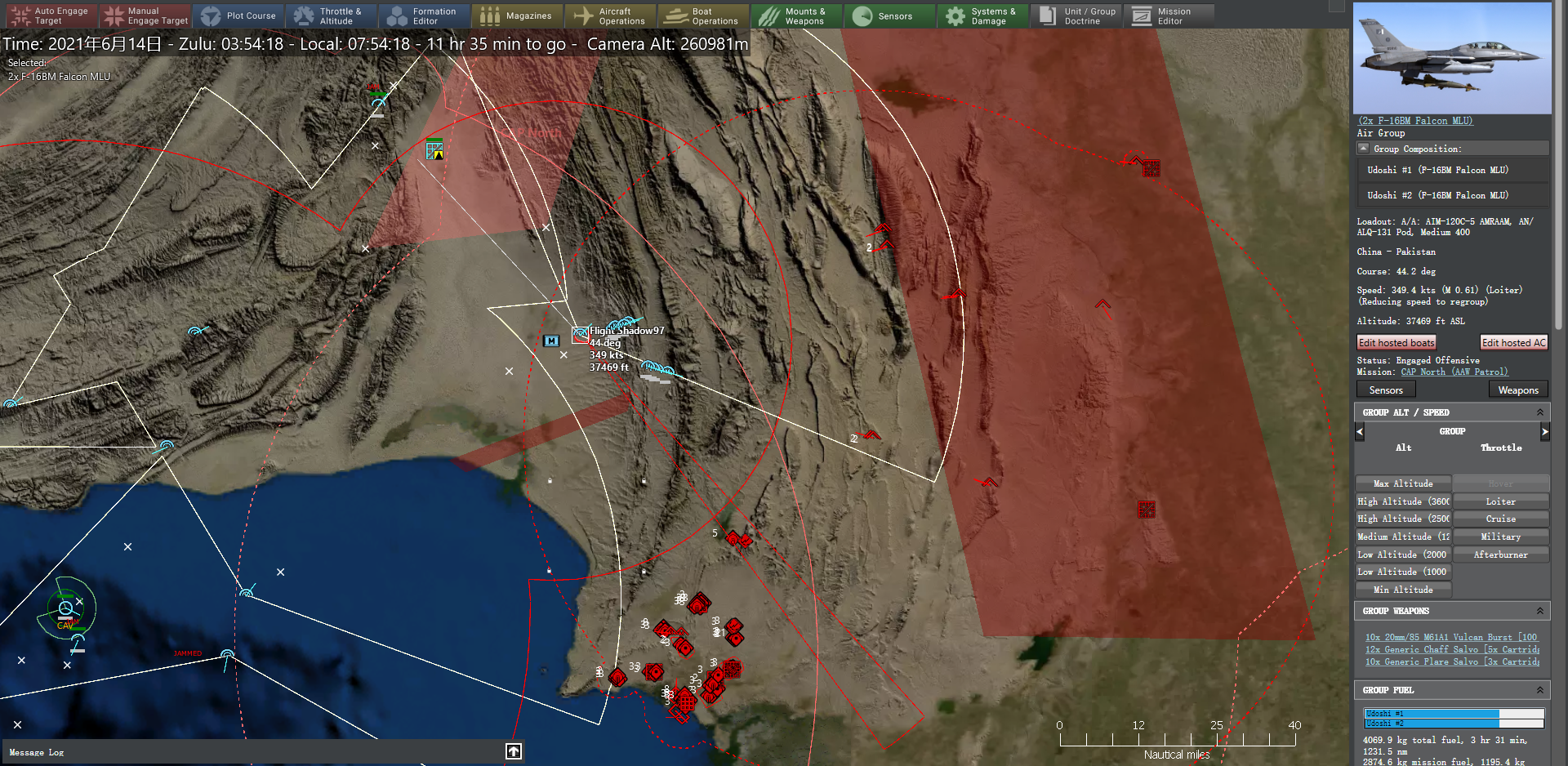1568x766 pixels.
Task: Open the Magazines window
Action: [517, 16]
